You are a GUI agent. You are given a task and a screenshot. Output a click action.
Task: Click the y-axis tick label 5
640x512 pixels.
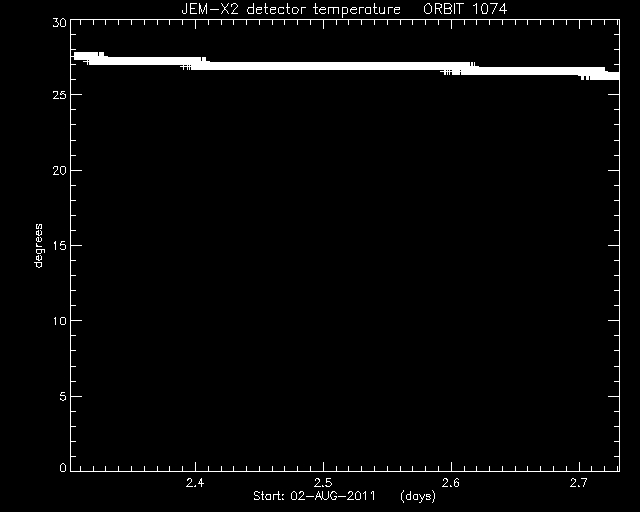pos(63,396)
